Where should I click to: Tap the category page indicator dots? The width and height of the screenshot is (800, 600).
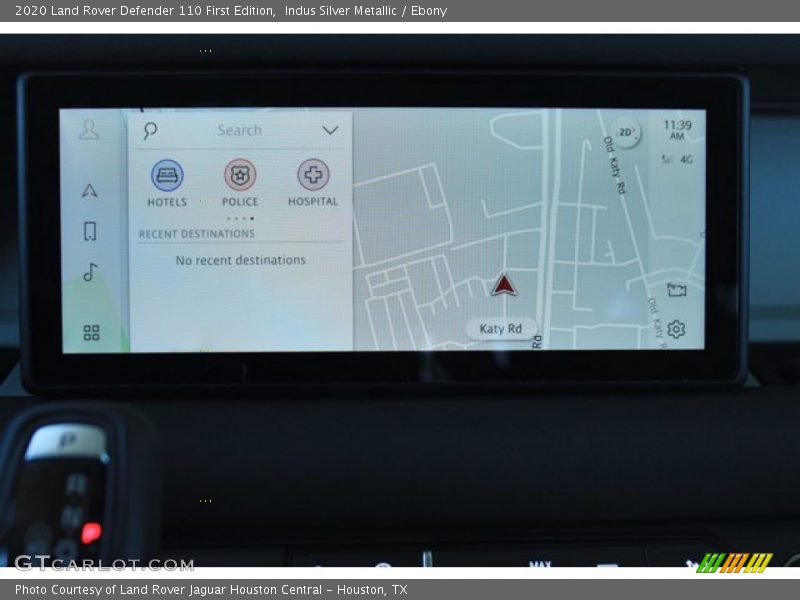pos(240,218)
